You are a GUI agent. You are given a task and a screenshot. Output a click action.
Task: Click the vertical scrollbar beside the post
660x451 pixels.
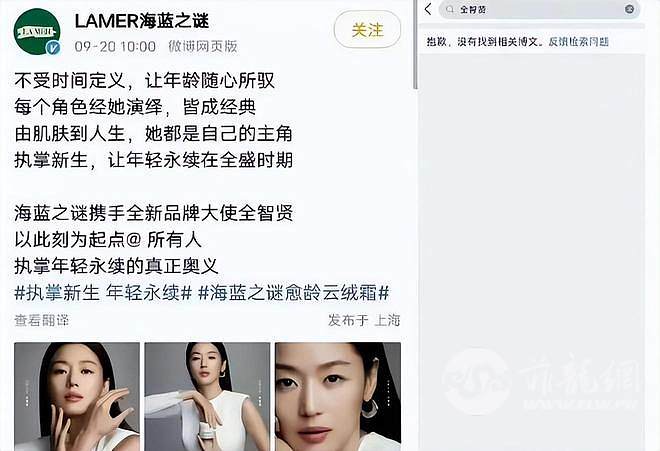tap(416, 44)
